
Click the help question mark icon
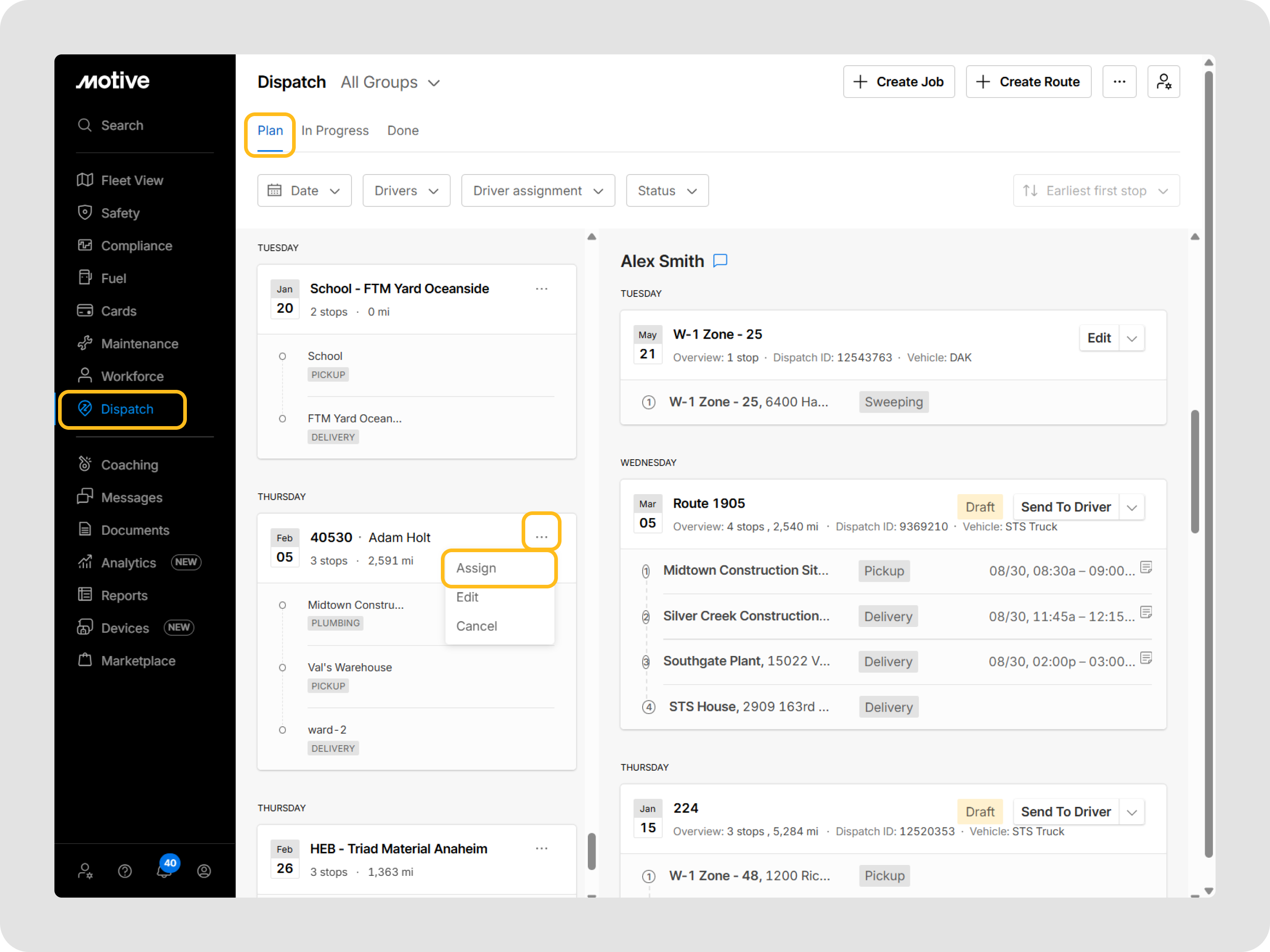[125, 871]
